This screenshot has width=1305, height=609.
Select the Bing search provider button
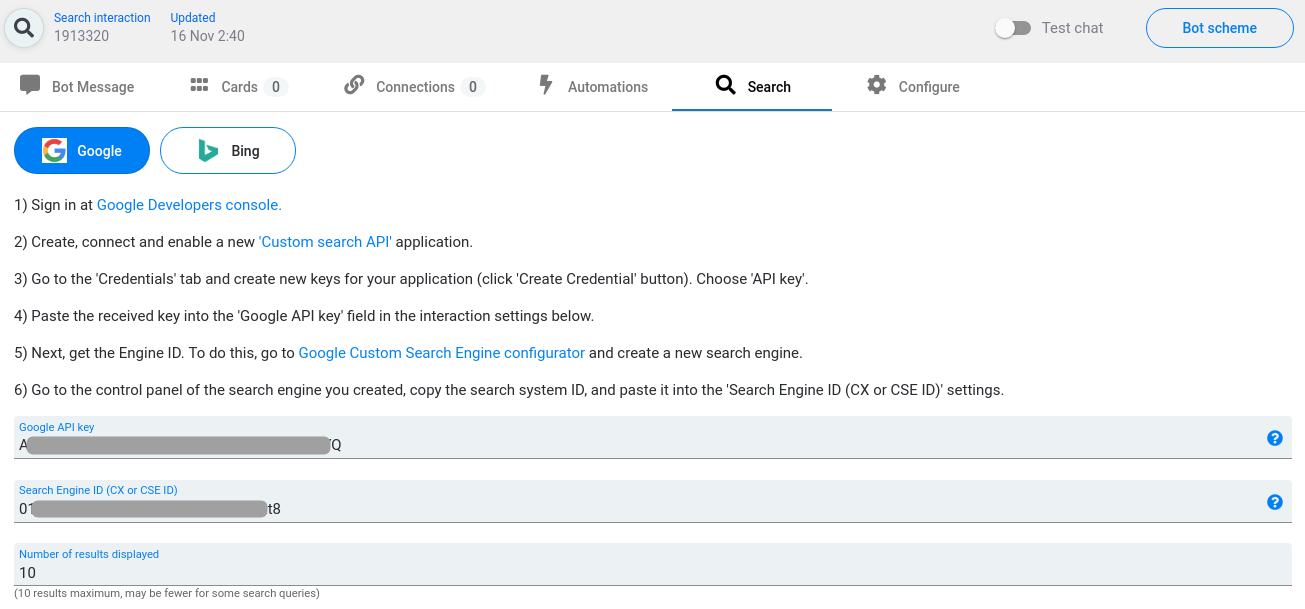228,151
